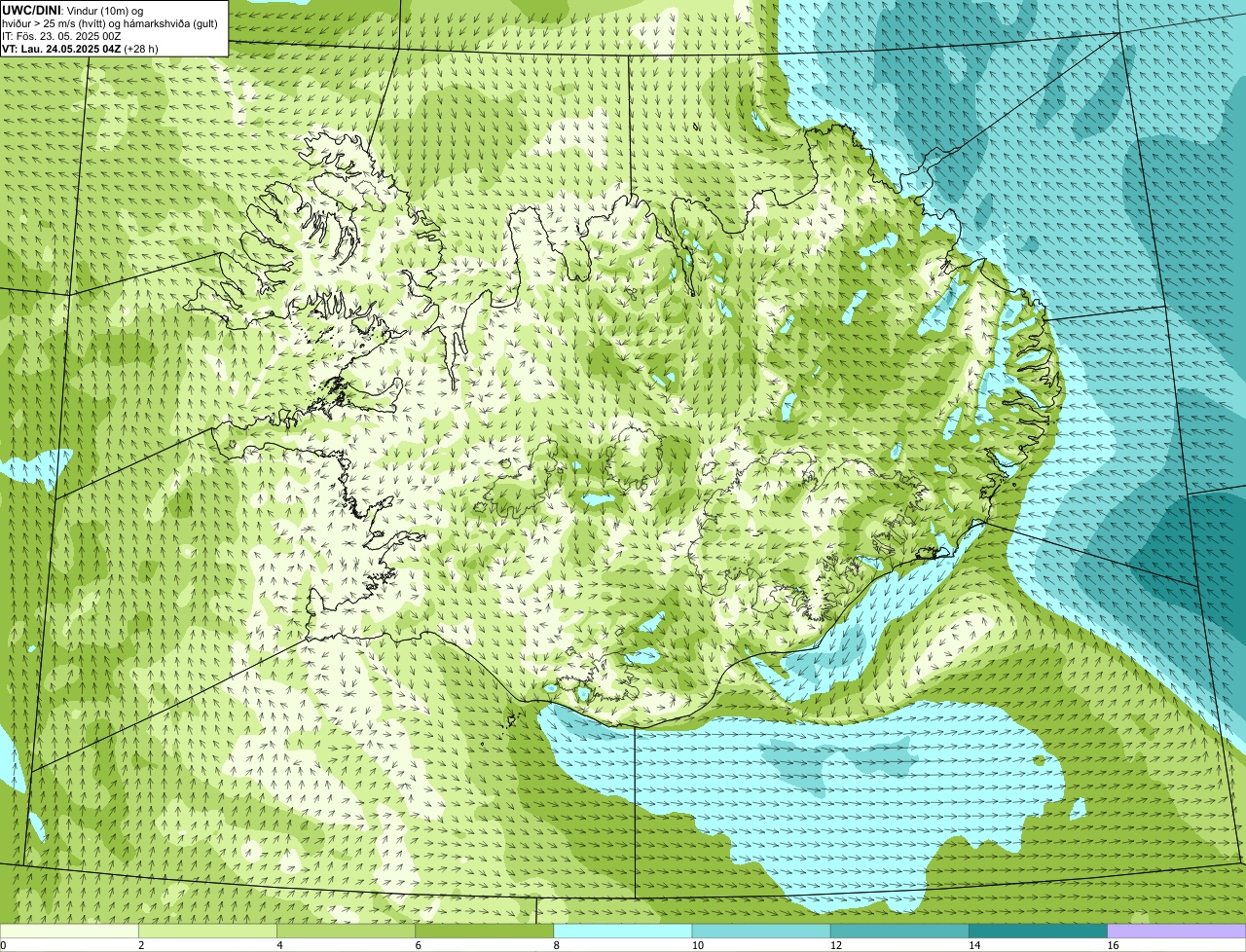Click the legend scale label "6"
Screen dimensions: 1246x952
tap(419, 945)
